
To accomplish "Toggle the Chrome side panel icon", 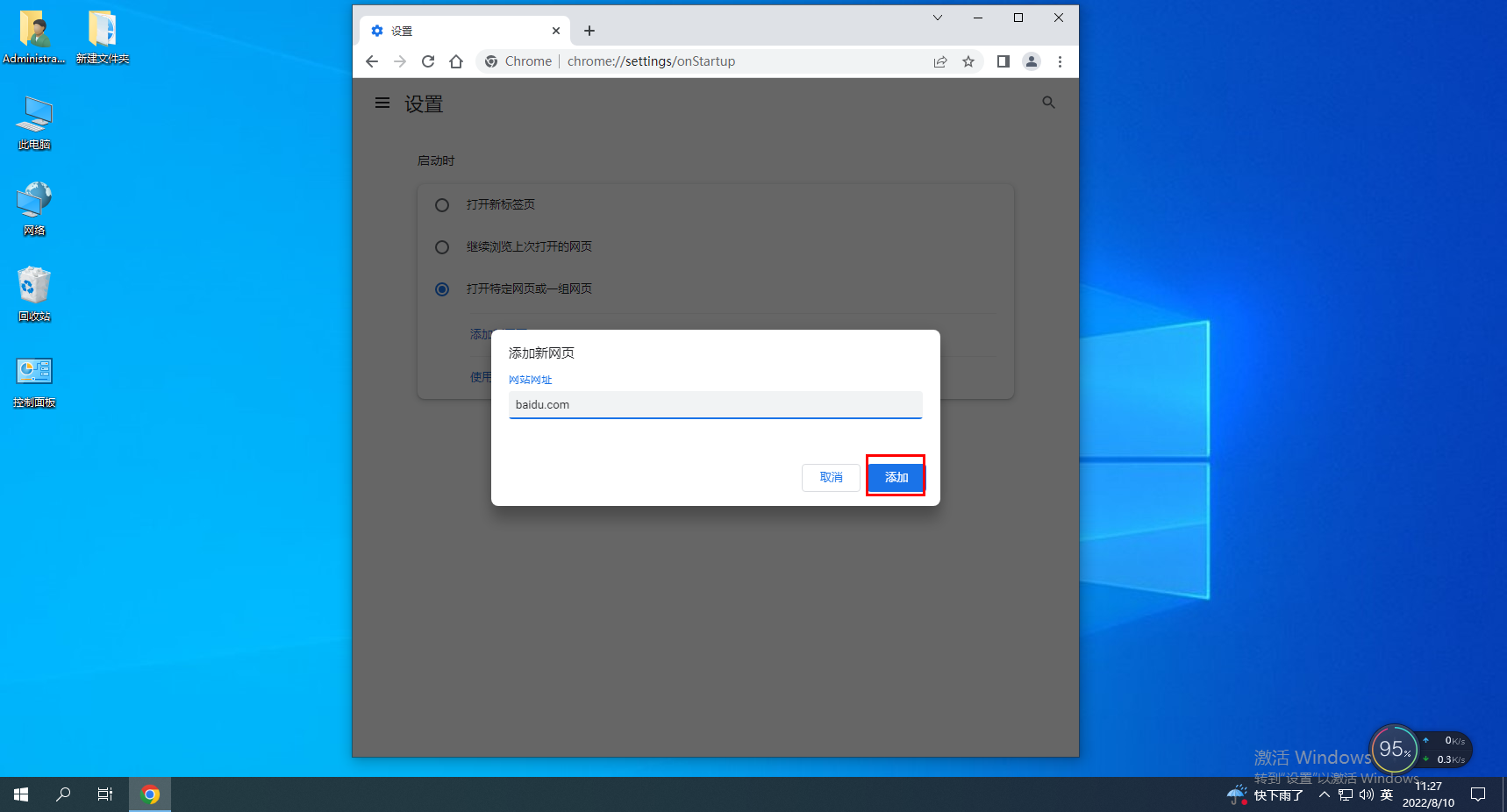I will [x=1003, y=61].
